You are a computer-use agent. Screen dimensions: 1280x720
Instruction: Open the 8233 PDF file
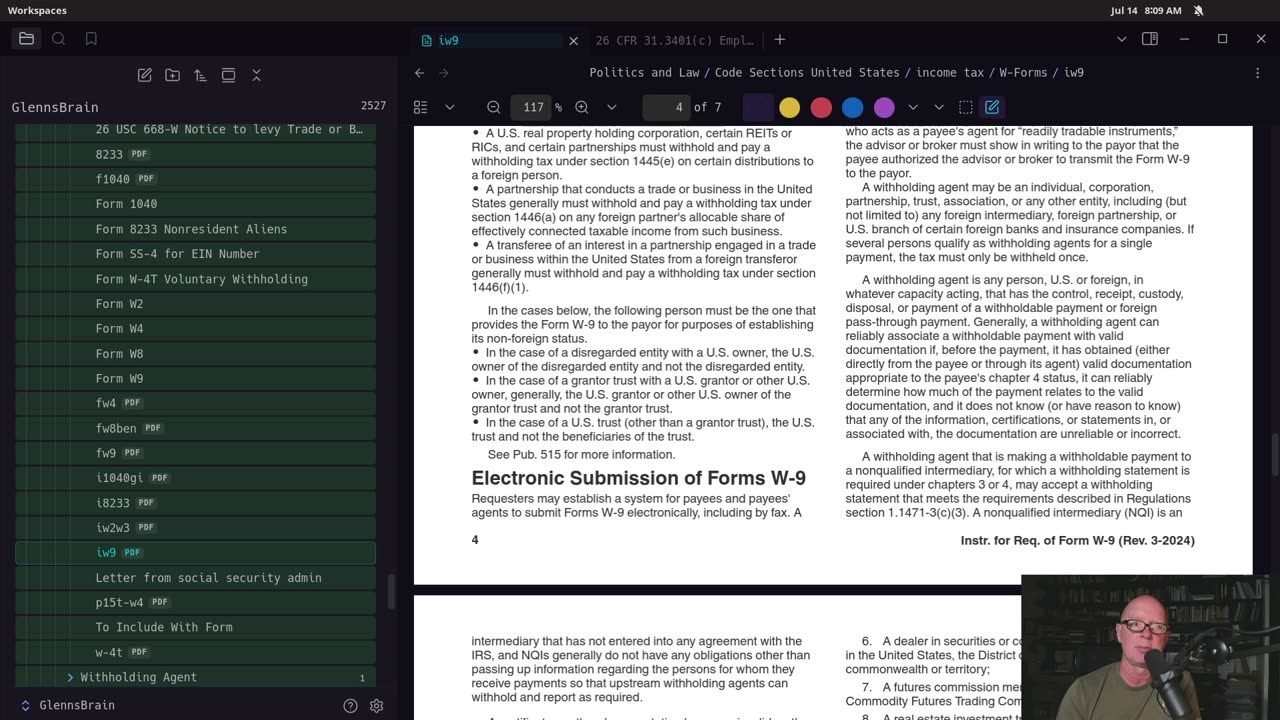pyautogui.click(x=195, y=154)
